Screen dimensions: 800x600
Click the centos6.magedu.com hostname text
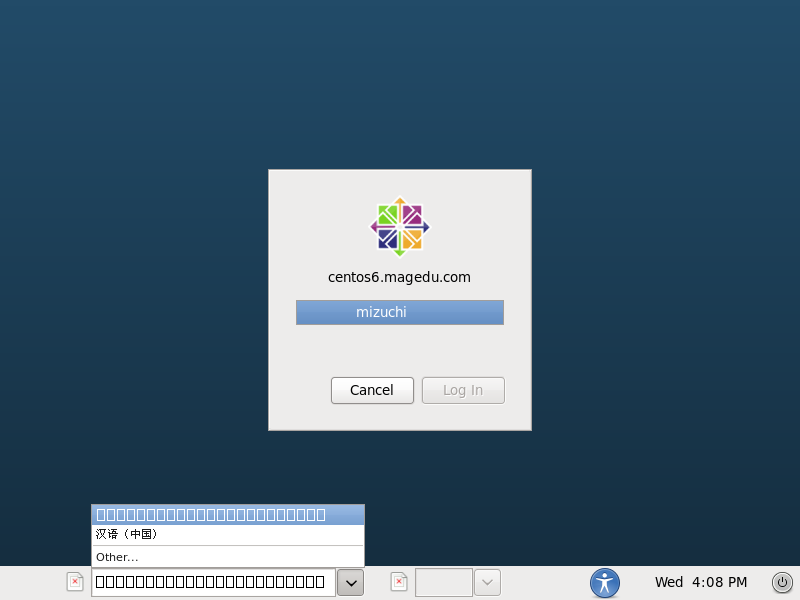(399, 277)
